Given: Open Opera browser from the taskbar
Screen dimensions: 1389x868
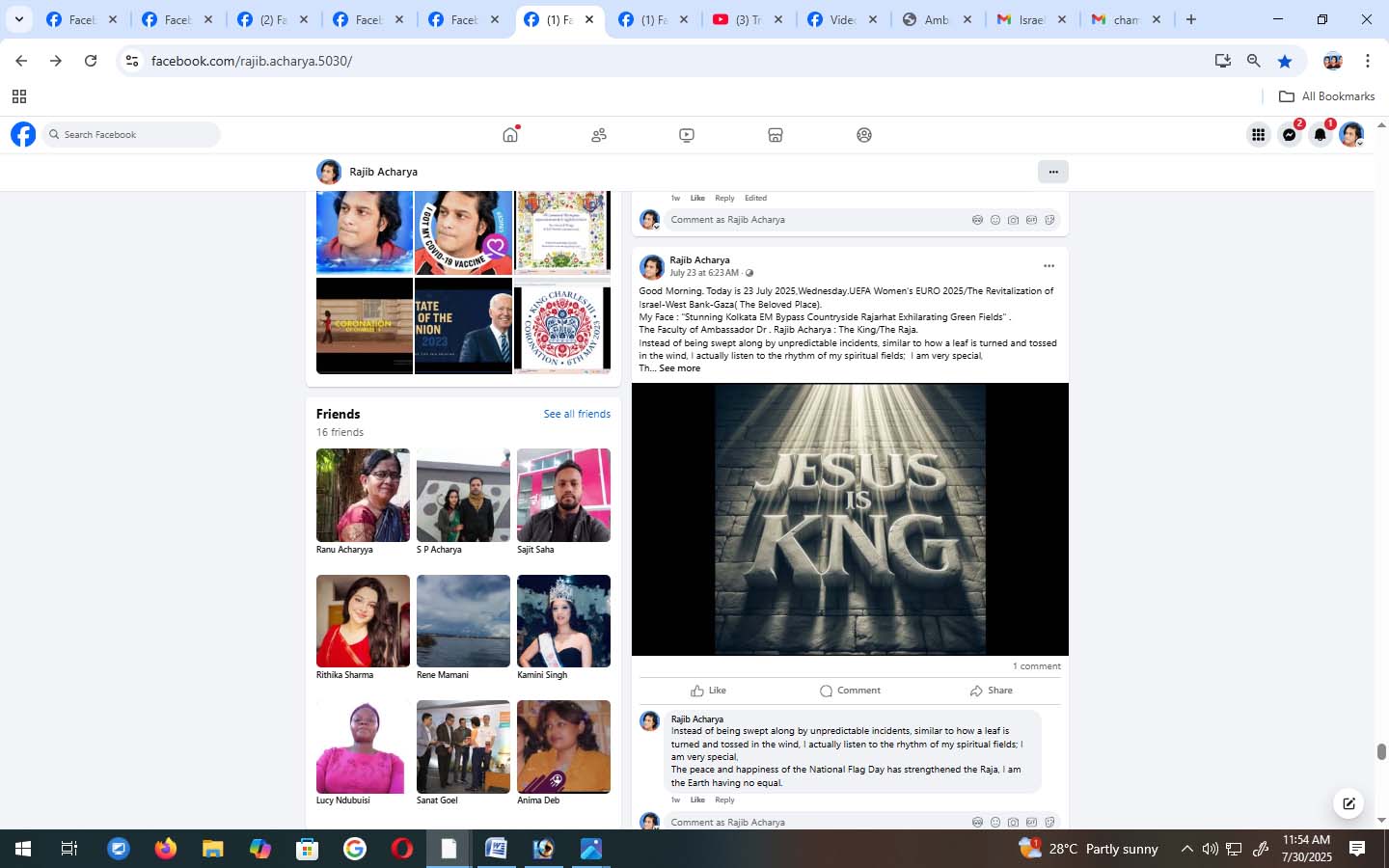Looking at the screenshot, I should coord(401,849).
